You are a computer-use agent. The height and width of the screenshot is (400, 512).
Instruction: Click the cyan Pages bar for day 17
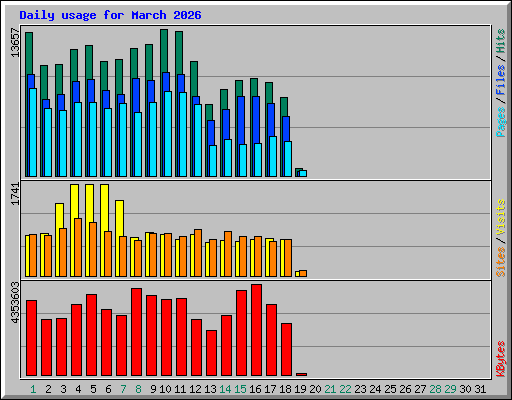click(x=273, y=156)
